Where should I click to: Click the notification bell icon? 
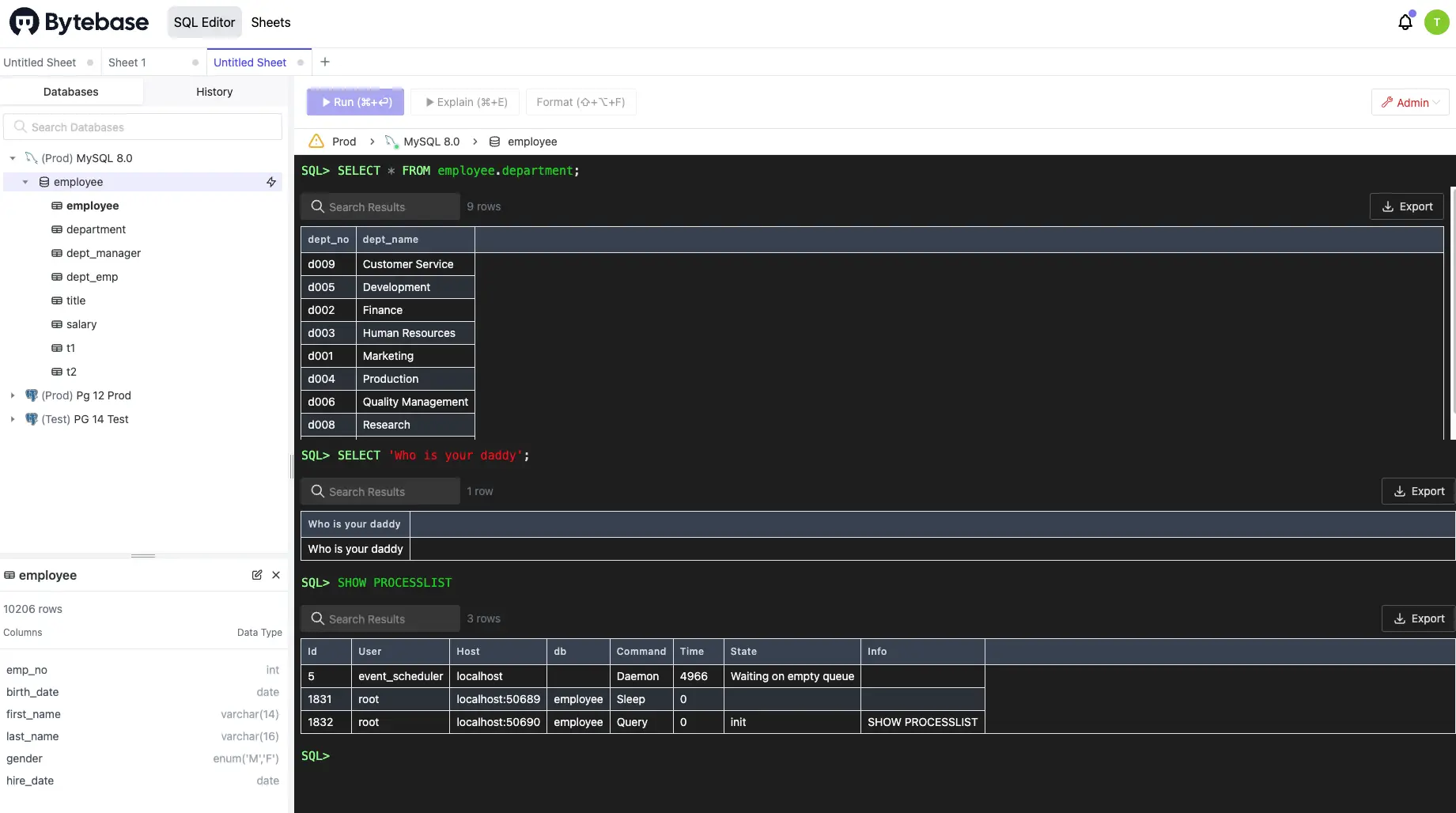pyautogui.click(x=1405, y=22)
